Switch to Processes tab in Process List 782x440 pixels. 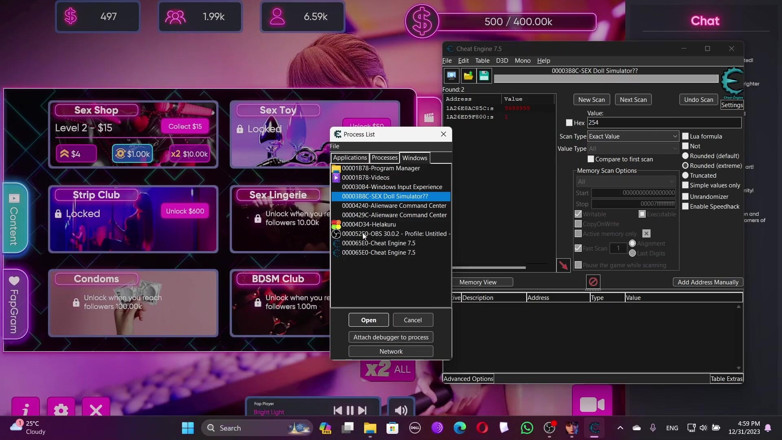(384, 158)
